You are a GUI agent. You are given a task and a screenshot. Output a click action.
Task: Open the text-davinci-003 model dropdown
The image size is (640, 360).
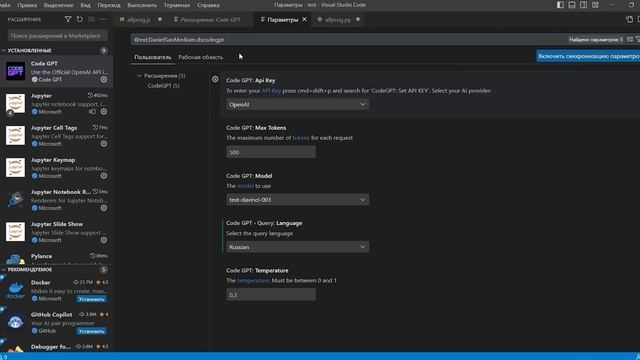[x=298, y=200]
